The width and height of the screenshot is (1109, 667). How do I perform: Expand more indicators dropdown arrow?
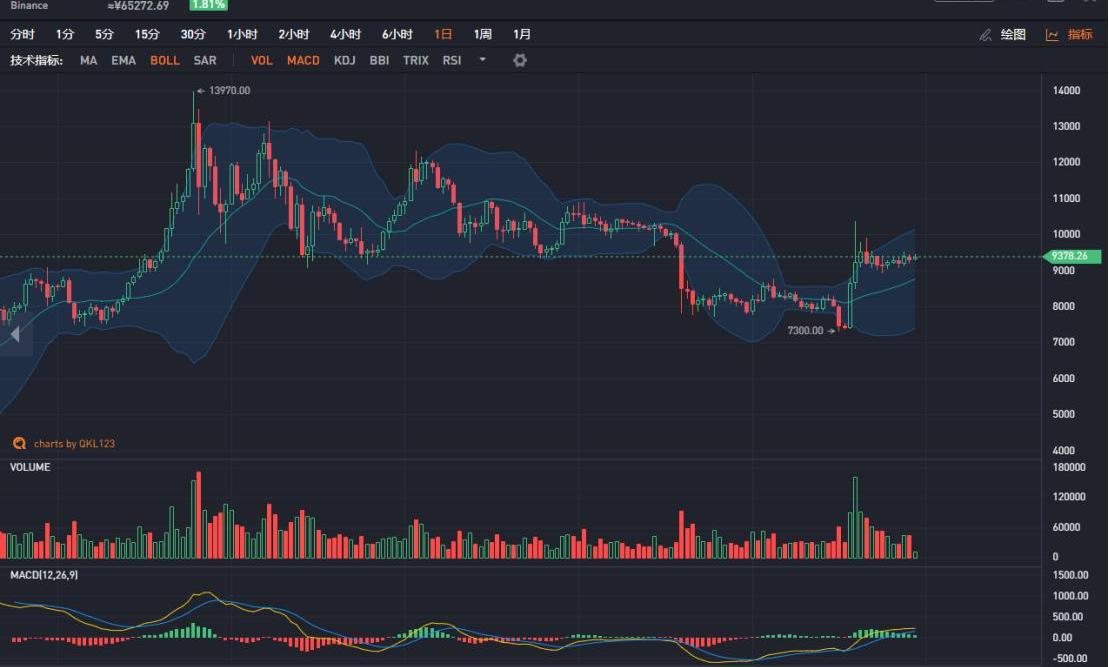point(483,60)
